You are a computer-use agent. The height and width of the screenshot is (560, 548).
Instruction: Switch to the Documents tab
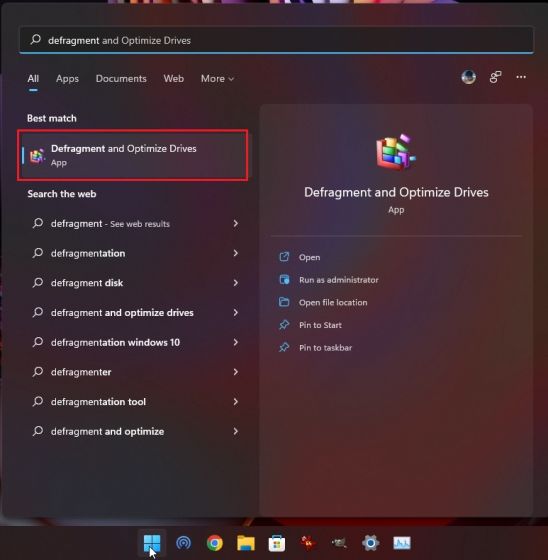point(121,79)
